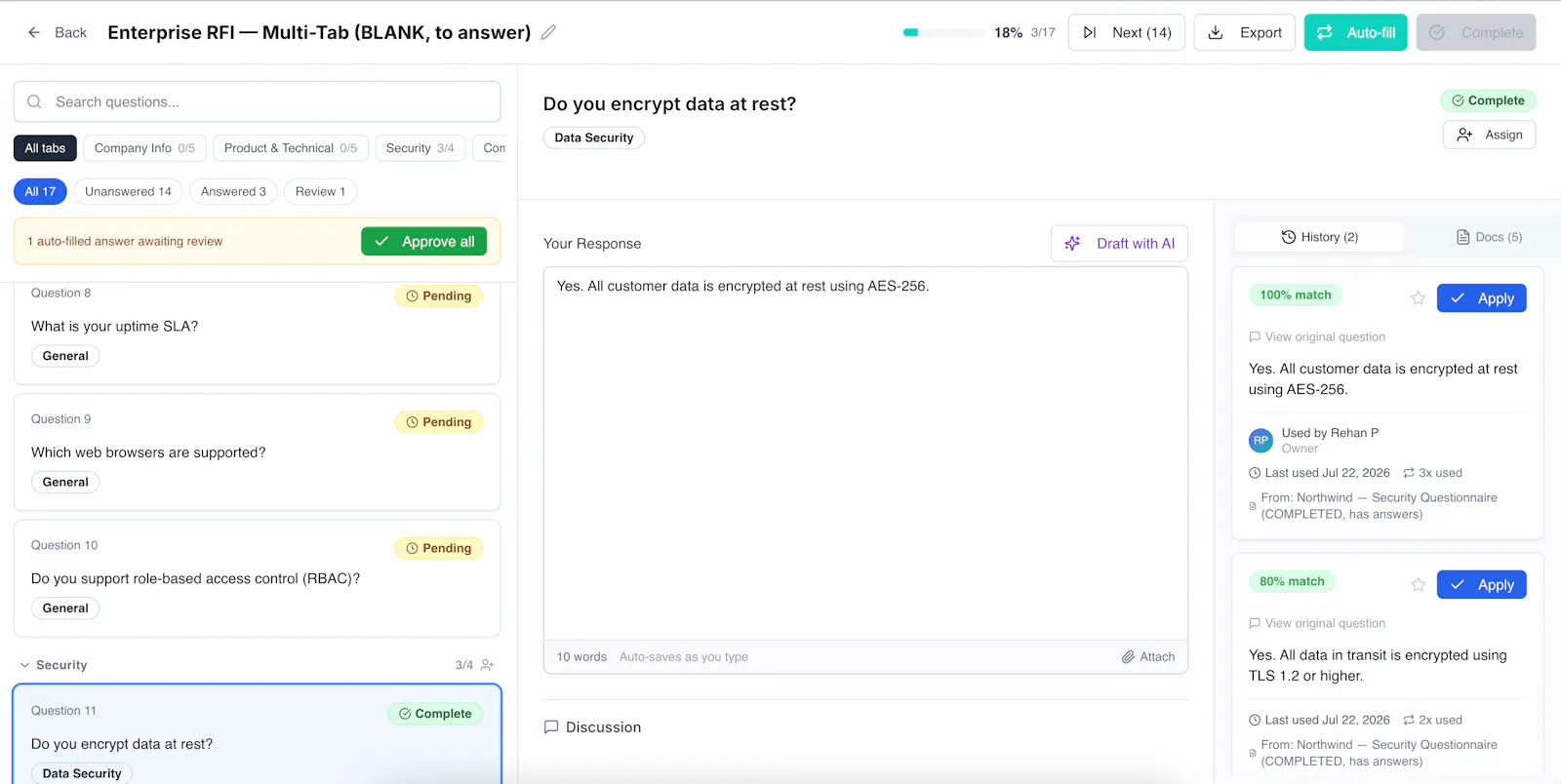Viewport: 1561px width, 784px height.
Task: Apply the 100% match answer
Action: pos(1481,298)
